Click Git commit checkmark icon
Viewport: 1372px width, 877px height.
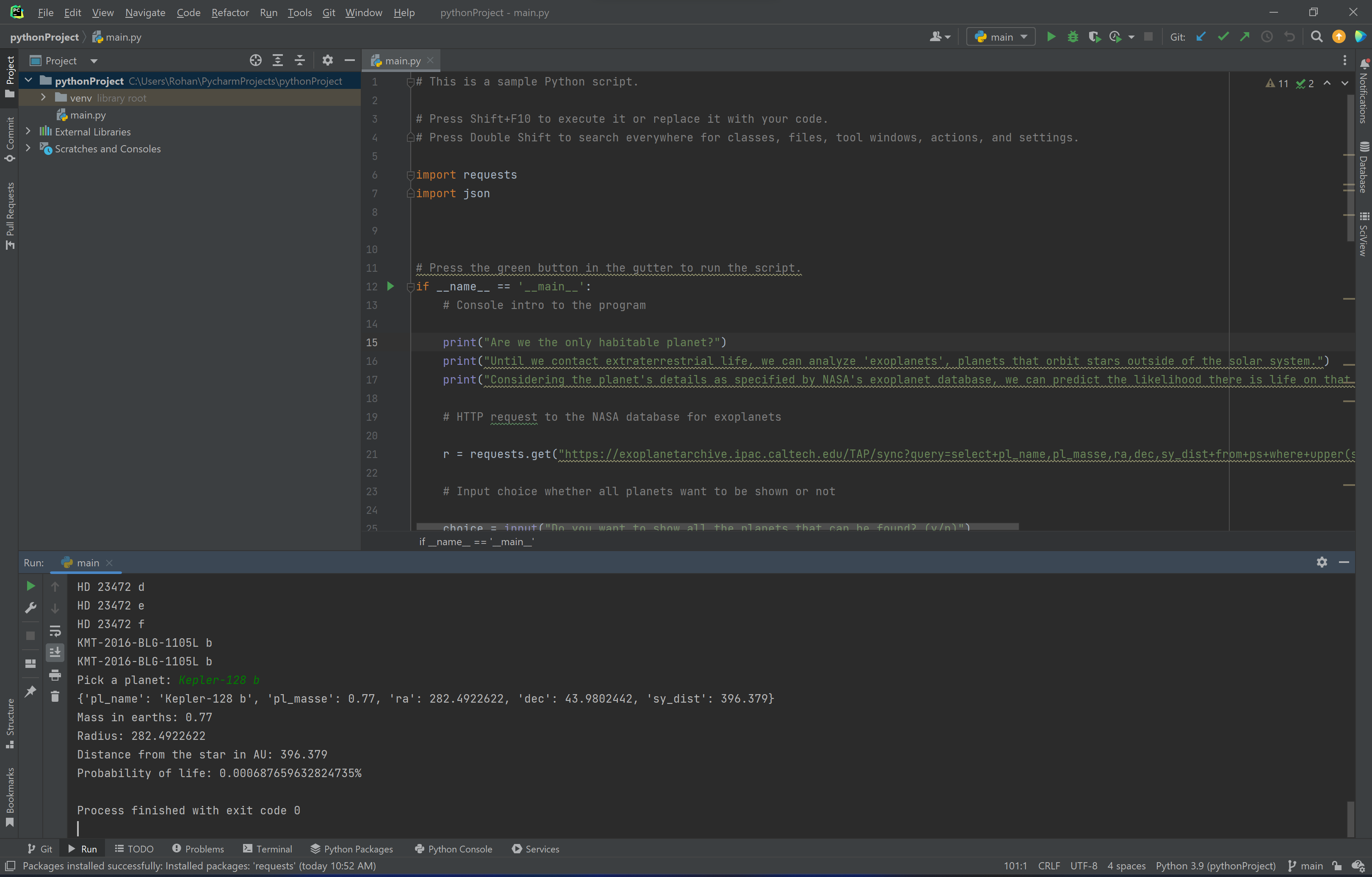[x=1223, y=37]
